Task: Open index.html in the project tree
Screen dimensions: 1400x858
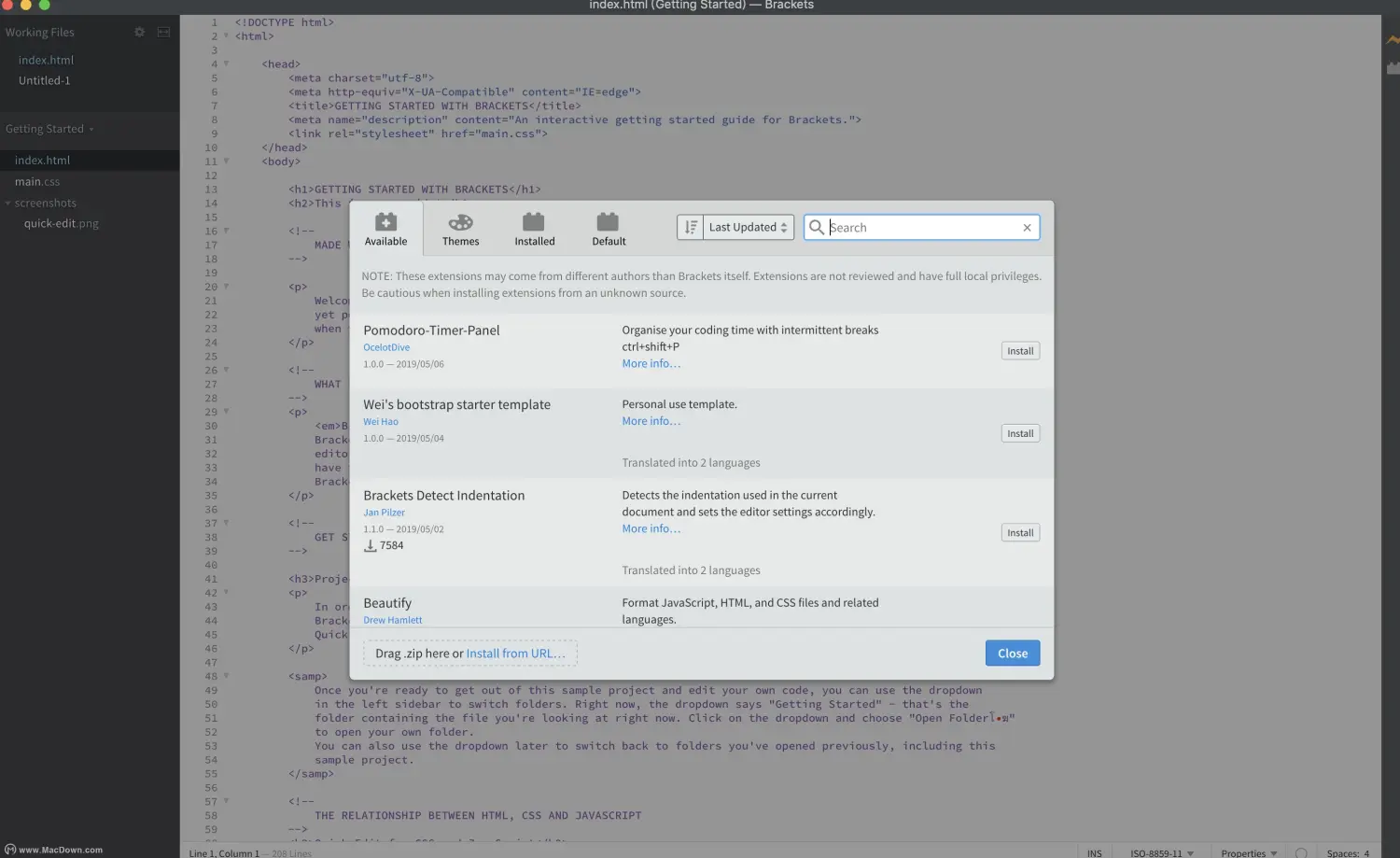Action: pos(90,161)
